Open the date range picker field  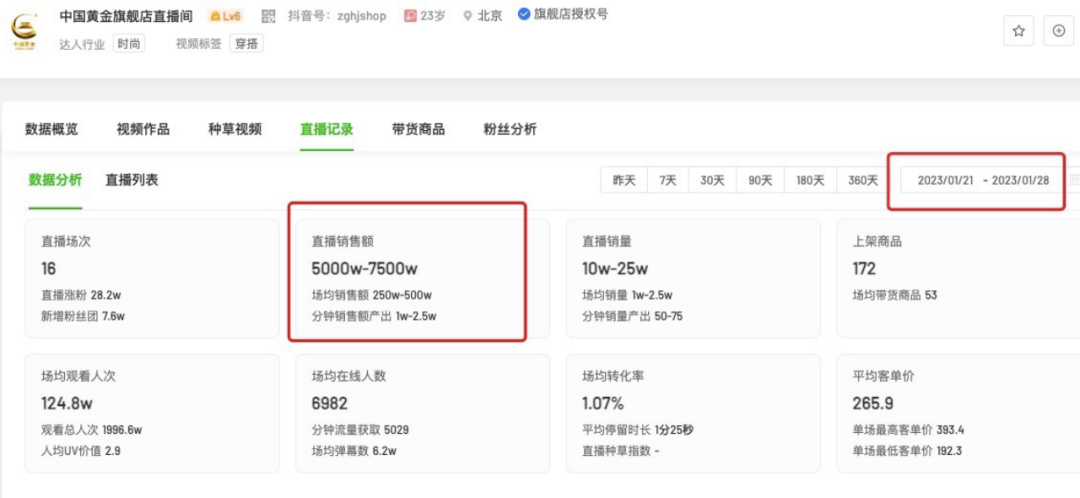pos(982,180)
